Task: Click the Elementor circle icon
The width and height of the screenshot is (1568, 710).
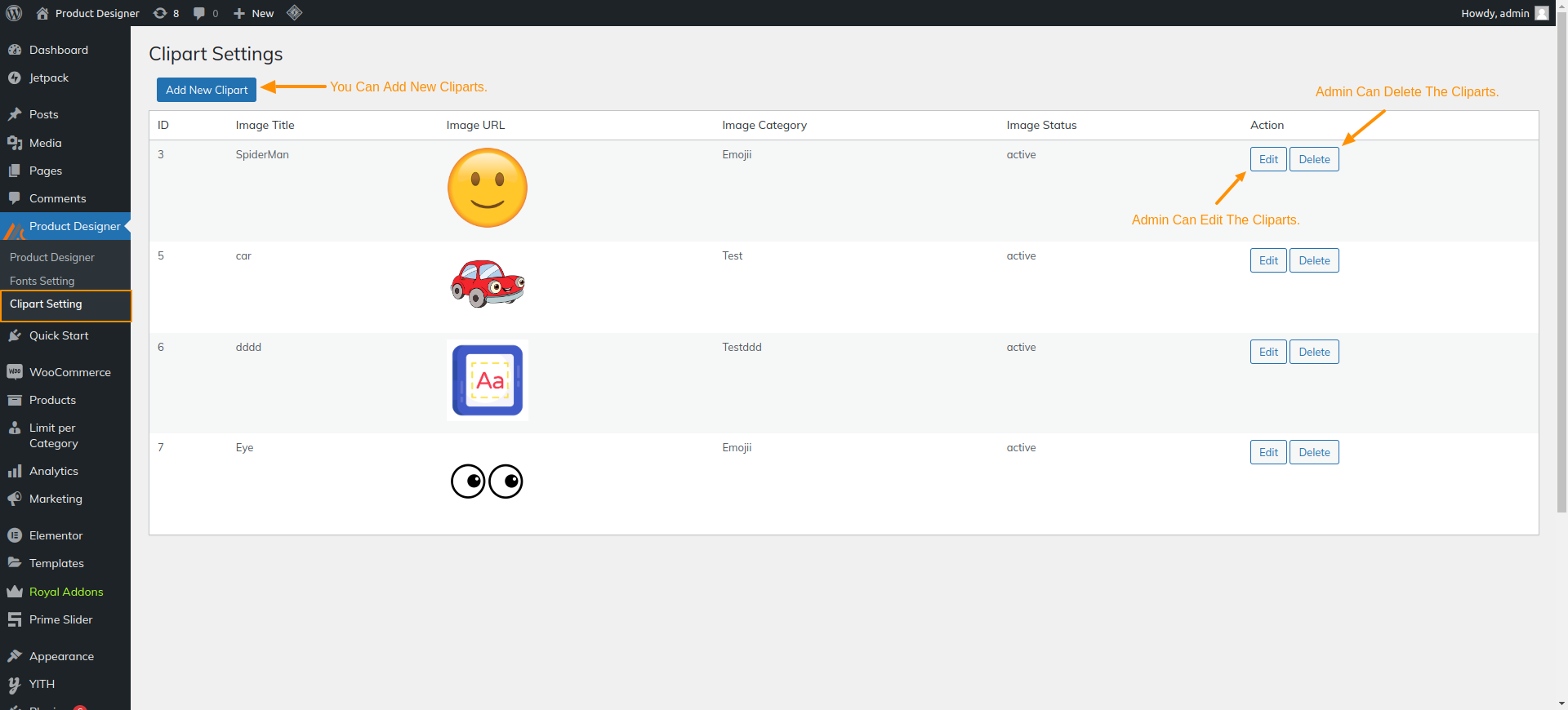Action: point(15,535)
